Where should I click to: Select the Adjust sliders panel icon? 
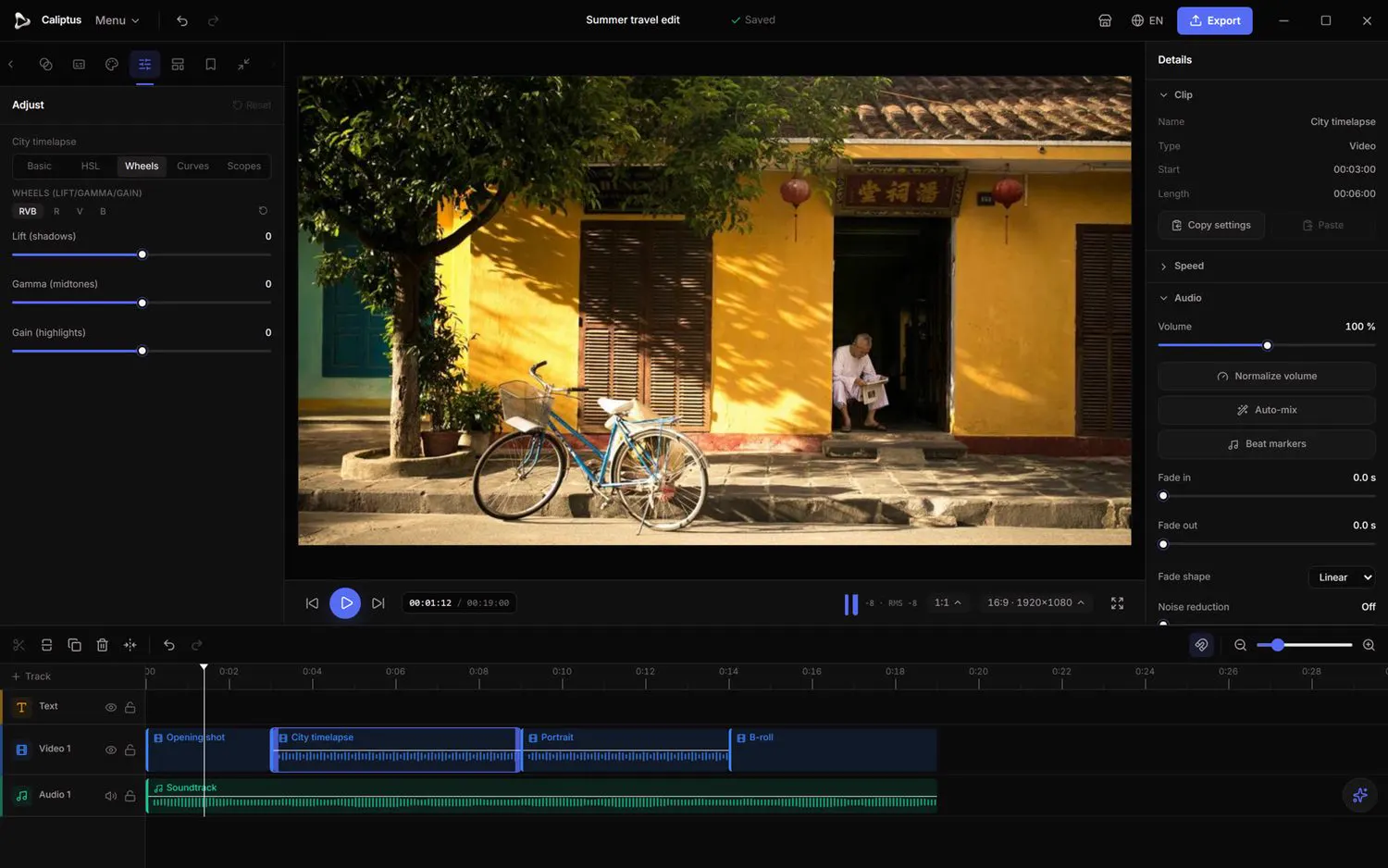[x=145, y=64]
